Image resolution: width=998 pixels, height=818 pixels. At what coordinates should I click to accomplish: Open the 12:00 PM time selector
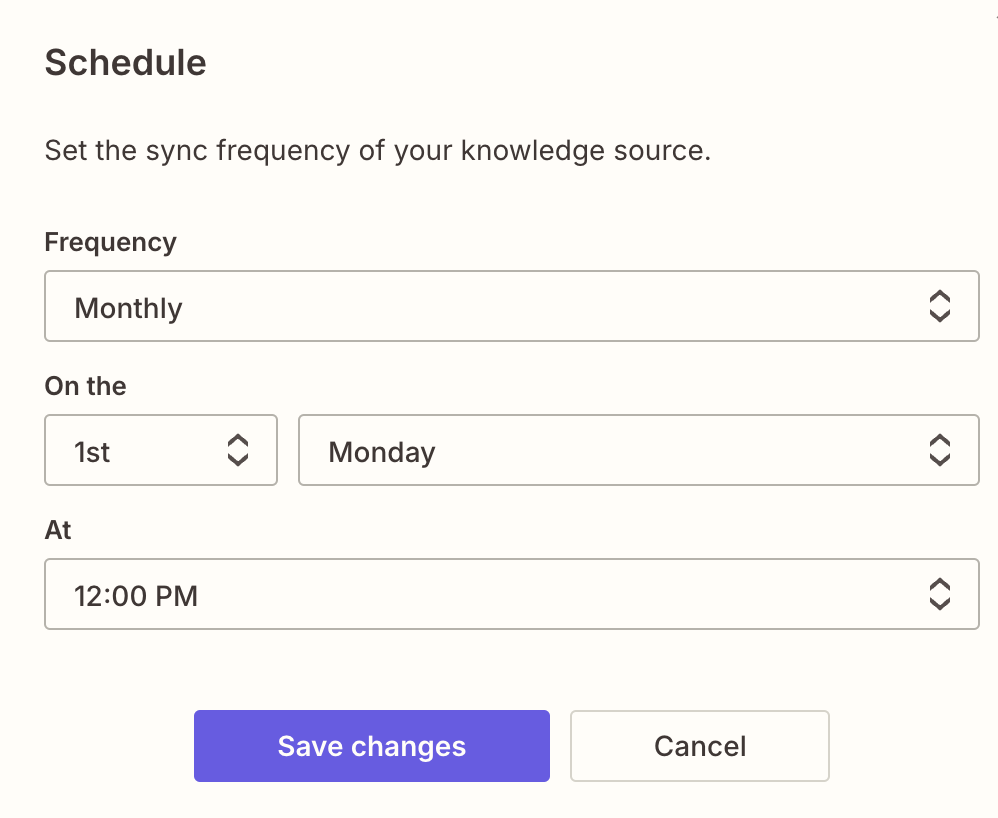tap(511, 595)
